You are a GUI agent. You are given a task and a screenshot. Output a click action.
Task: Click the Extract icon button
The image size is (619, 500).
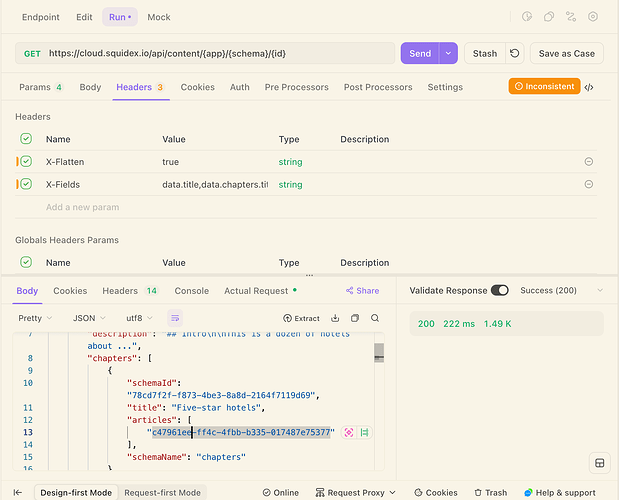301,318
